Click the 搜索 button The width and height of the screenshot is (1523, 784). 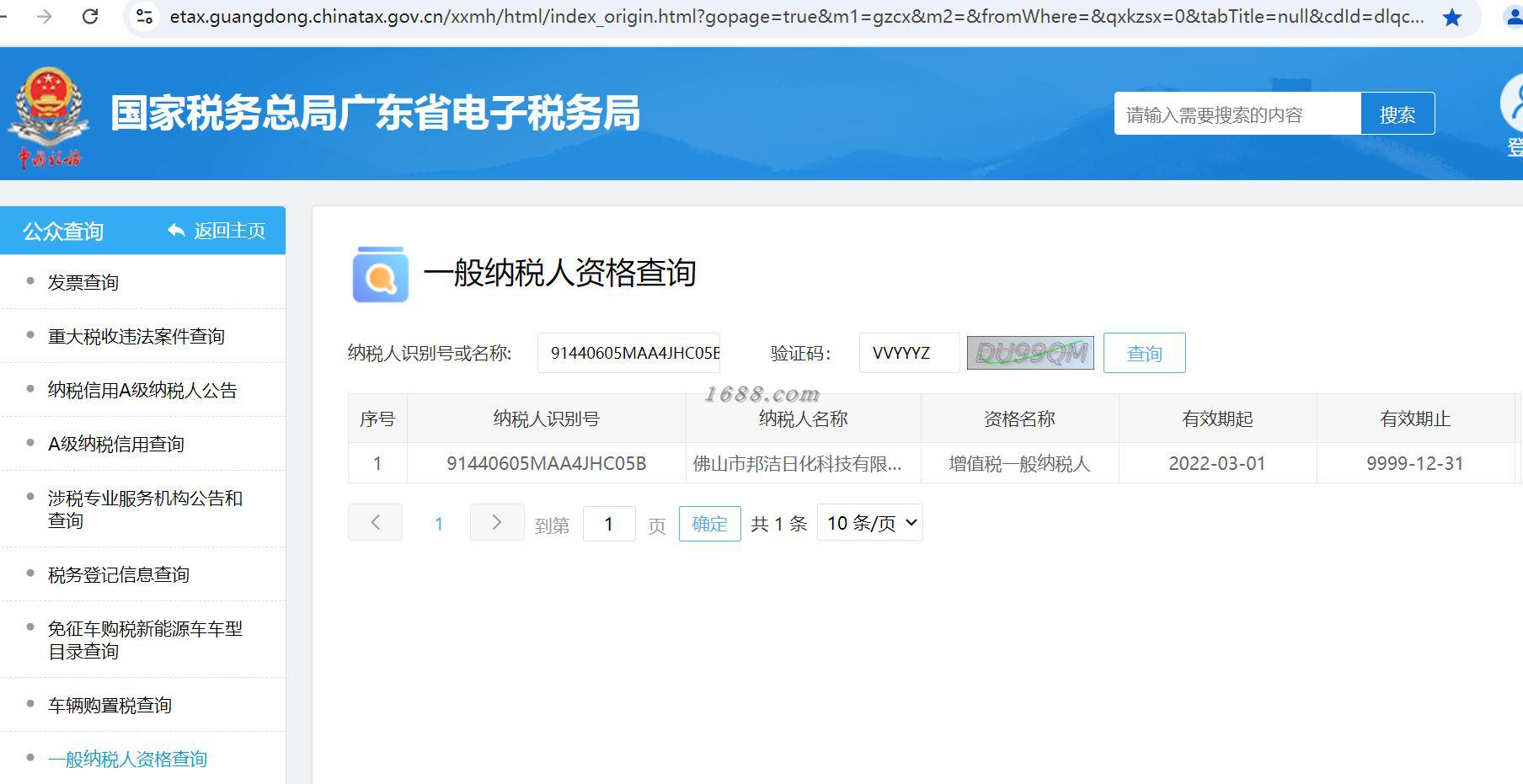pyautogui.click(x=1397, y=114)
